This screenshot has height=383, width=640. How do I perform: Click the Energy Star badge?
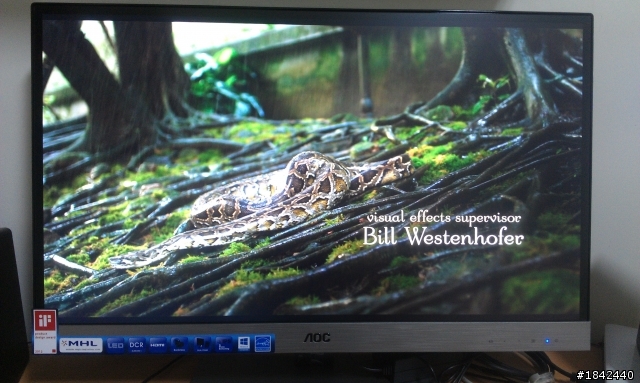click(x=263, y=343)
